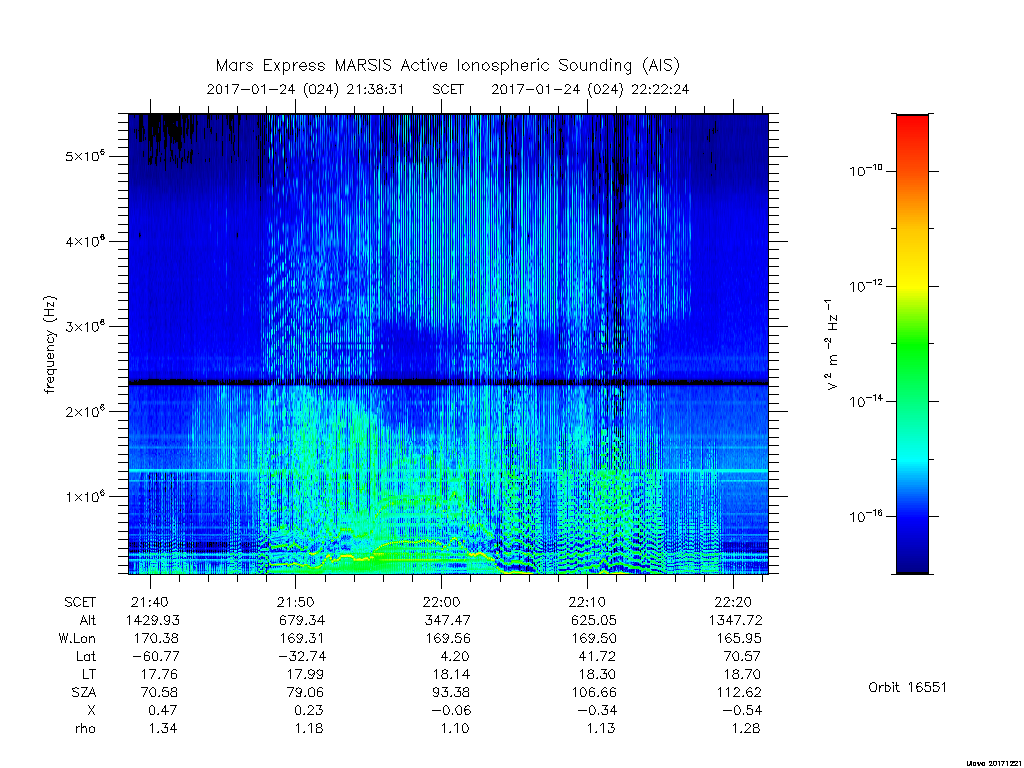Click the 5×10^6 frequency axis label

[x=85, y=156]
